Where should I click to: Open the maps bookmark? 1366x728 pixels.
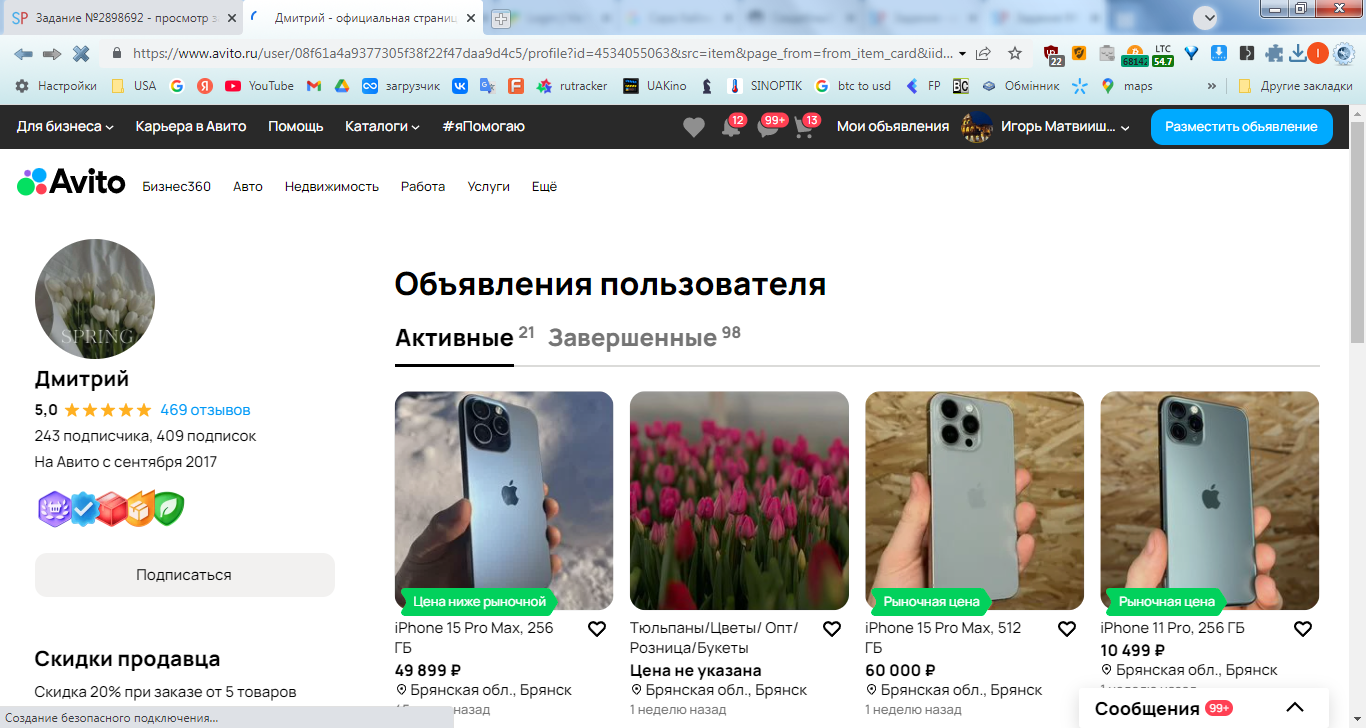[1126, 86]
